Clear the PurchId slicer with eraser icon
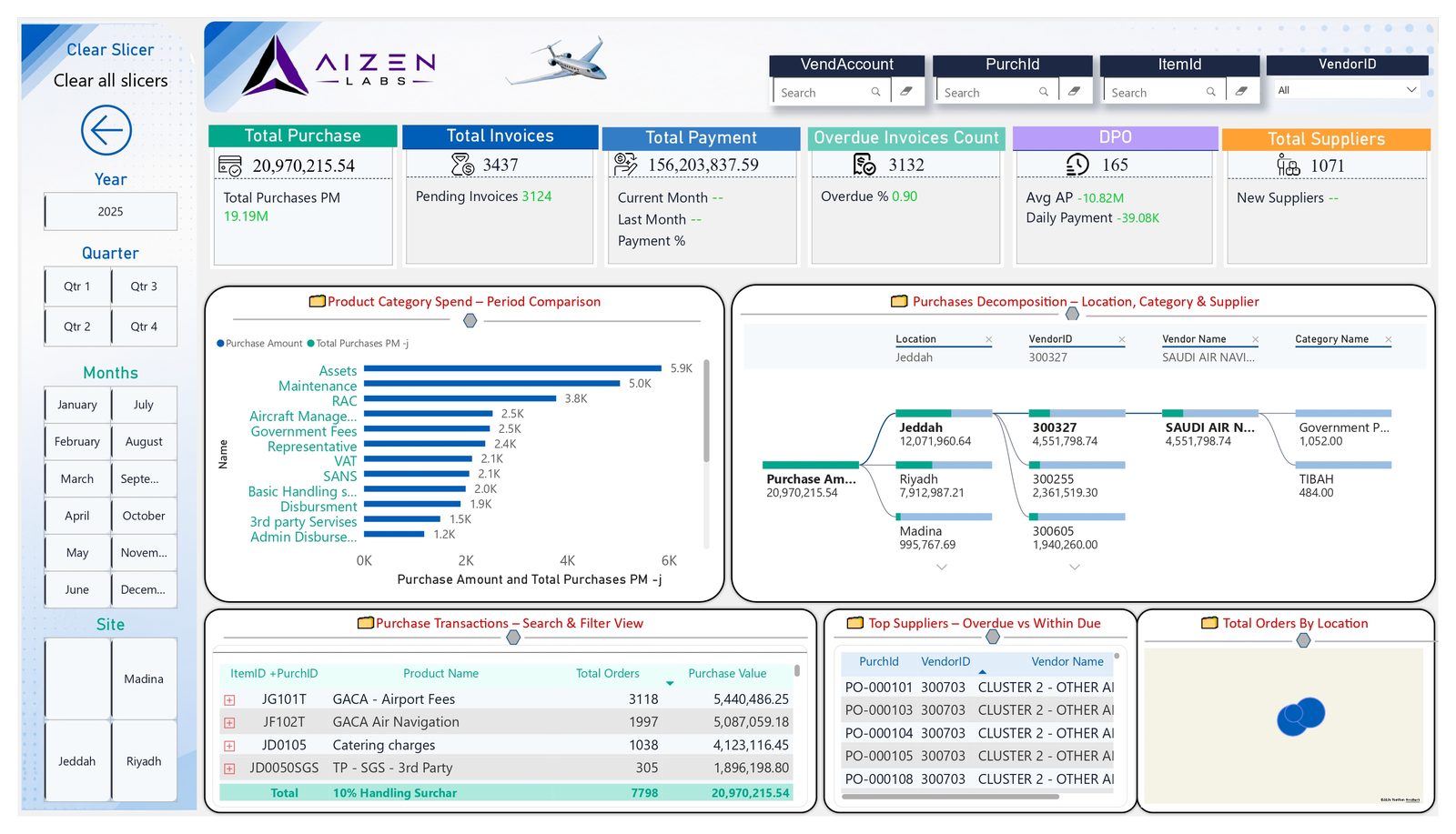1456x834 pixels. (x=1074, y=91)
